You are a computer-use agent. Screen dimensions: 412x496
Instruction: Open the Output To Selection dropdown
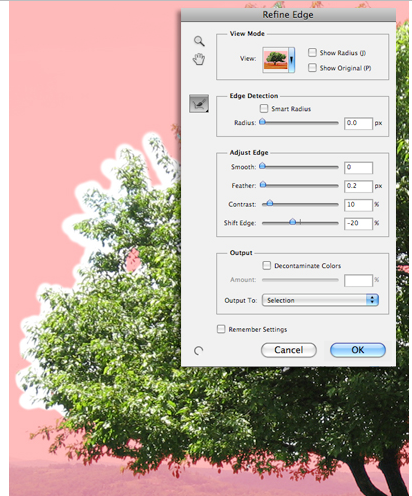tap(320, 300)
